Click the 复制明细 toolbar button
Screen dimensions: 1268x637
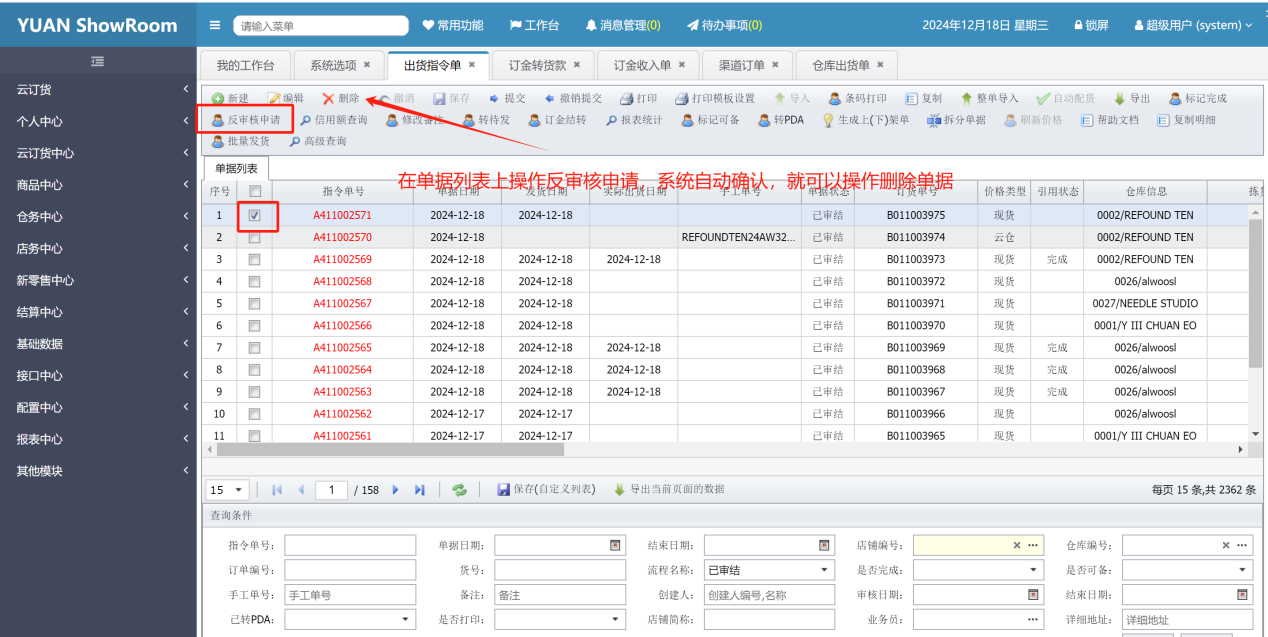tap(1187, 120)
